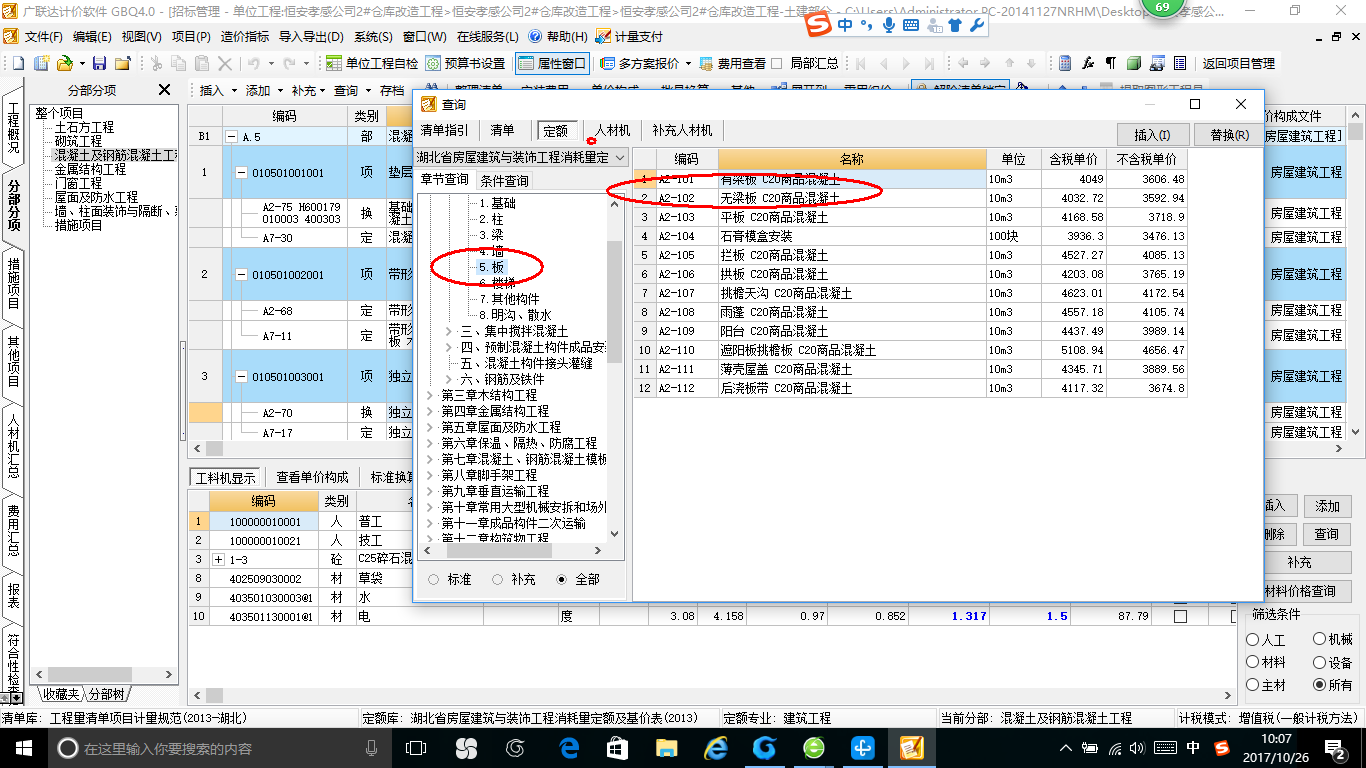Select 机械 filter radio button
The height and width of the screenshot is (768, 1366).
tap(1320, 640)
